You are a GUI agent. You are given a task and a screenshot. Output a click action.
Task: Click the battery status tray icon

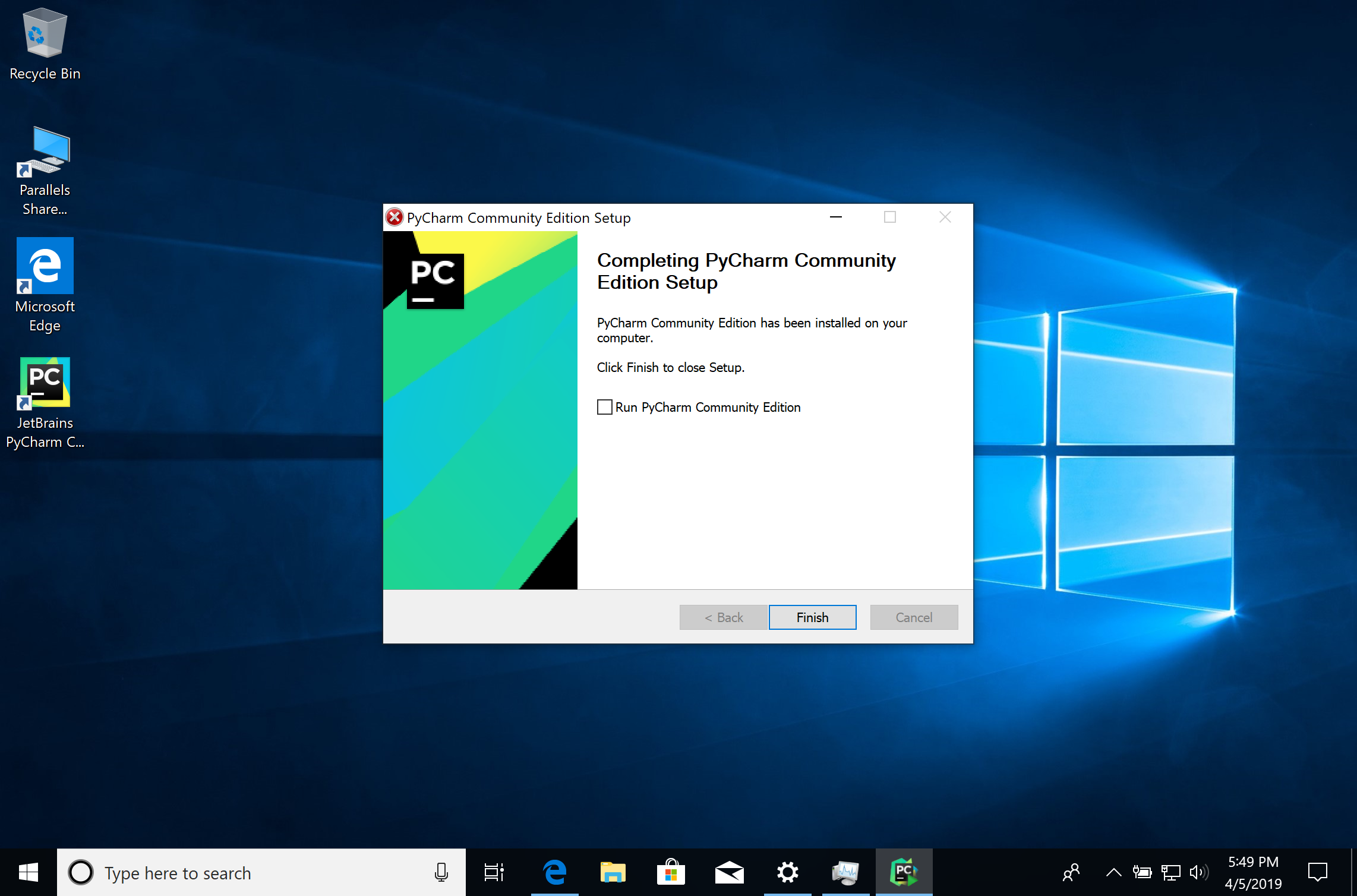(x=1142, y=872)
